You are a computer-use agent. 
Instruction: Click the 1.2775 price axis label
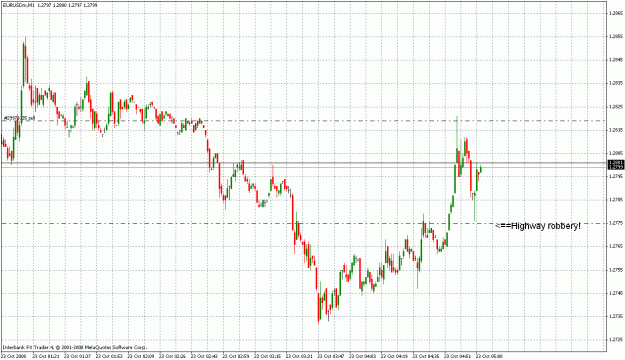(616, 223)
